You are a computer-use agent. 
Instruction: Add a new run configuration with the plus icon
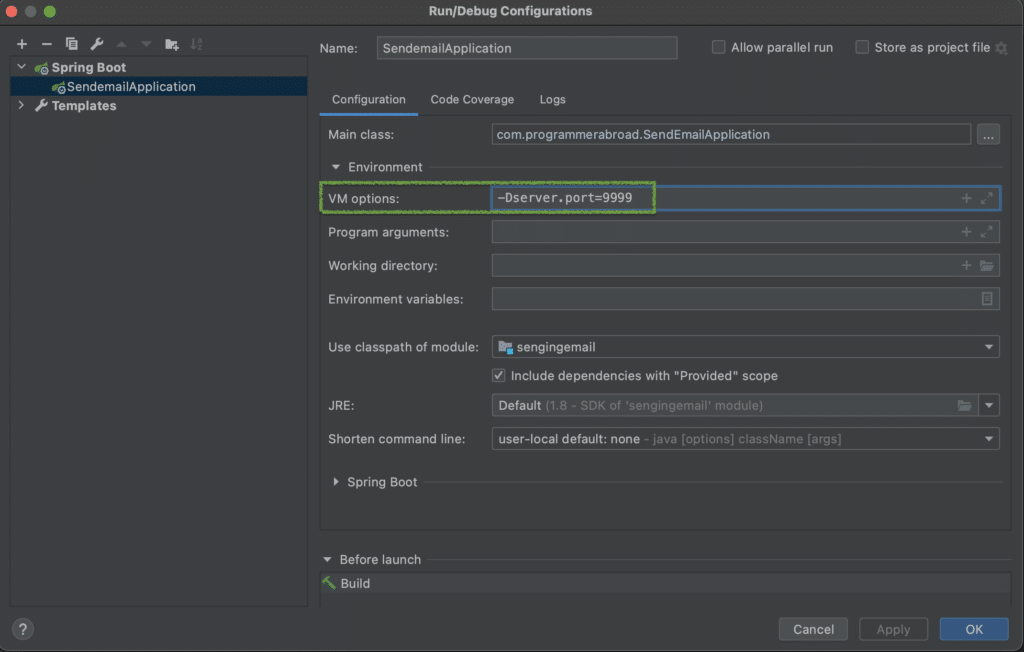pos(21,44)
